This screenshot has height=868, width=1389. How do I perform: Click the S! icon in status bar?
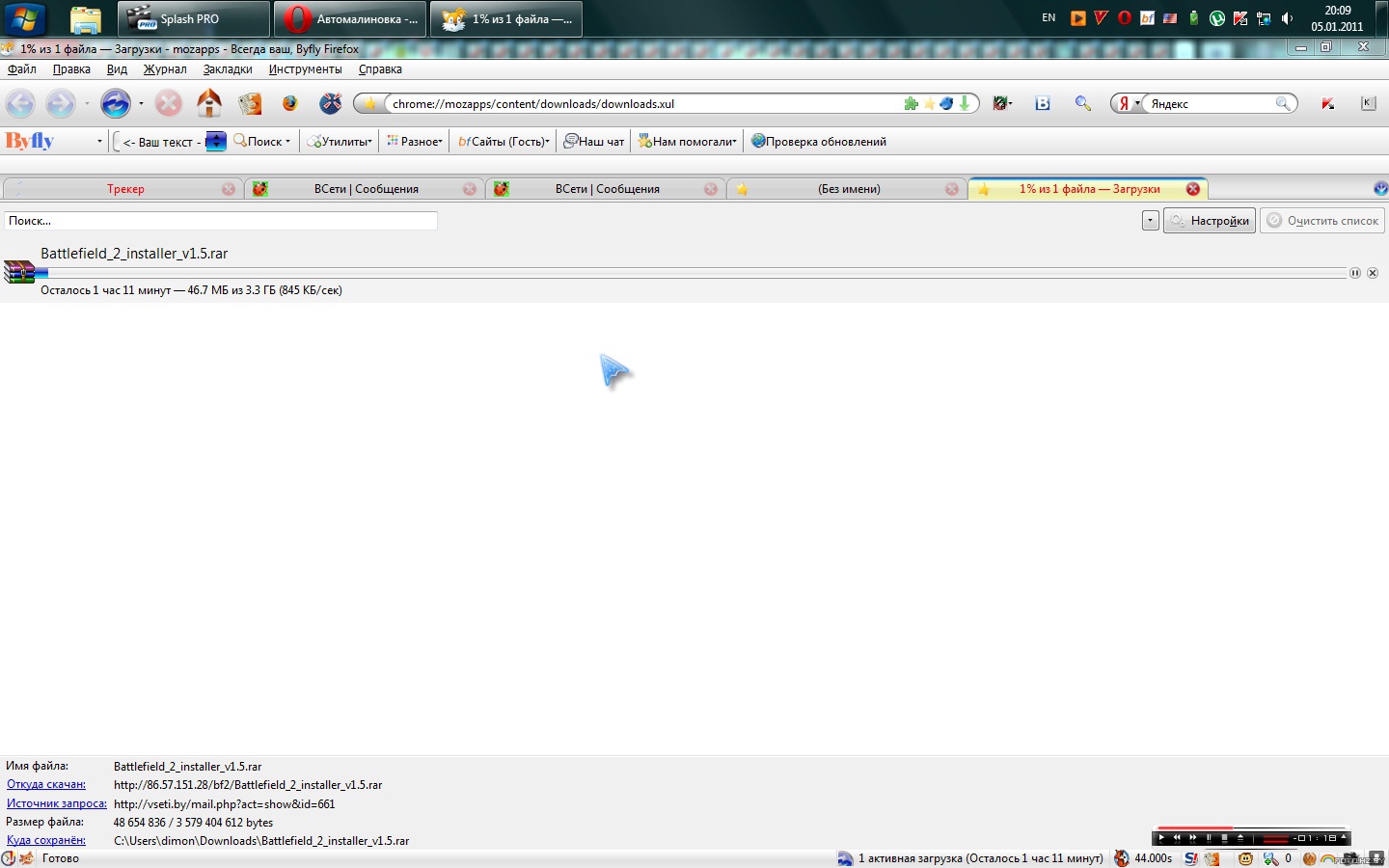[x=1191, y=858]
